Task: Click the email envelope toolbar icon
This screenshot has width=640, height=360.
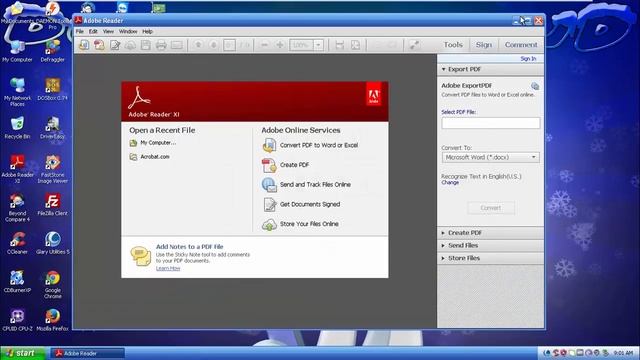Action: pyautogui.click(x=177, y=45)
